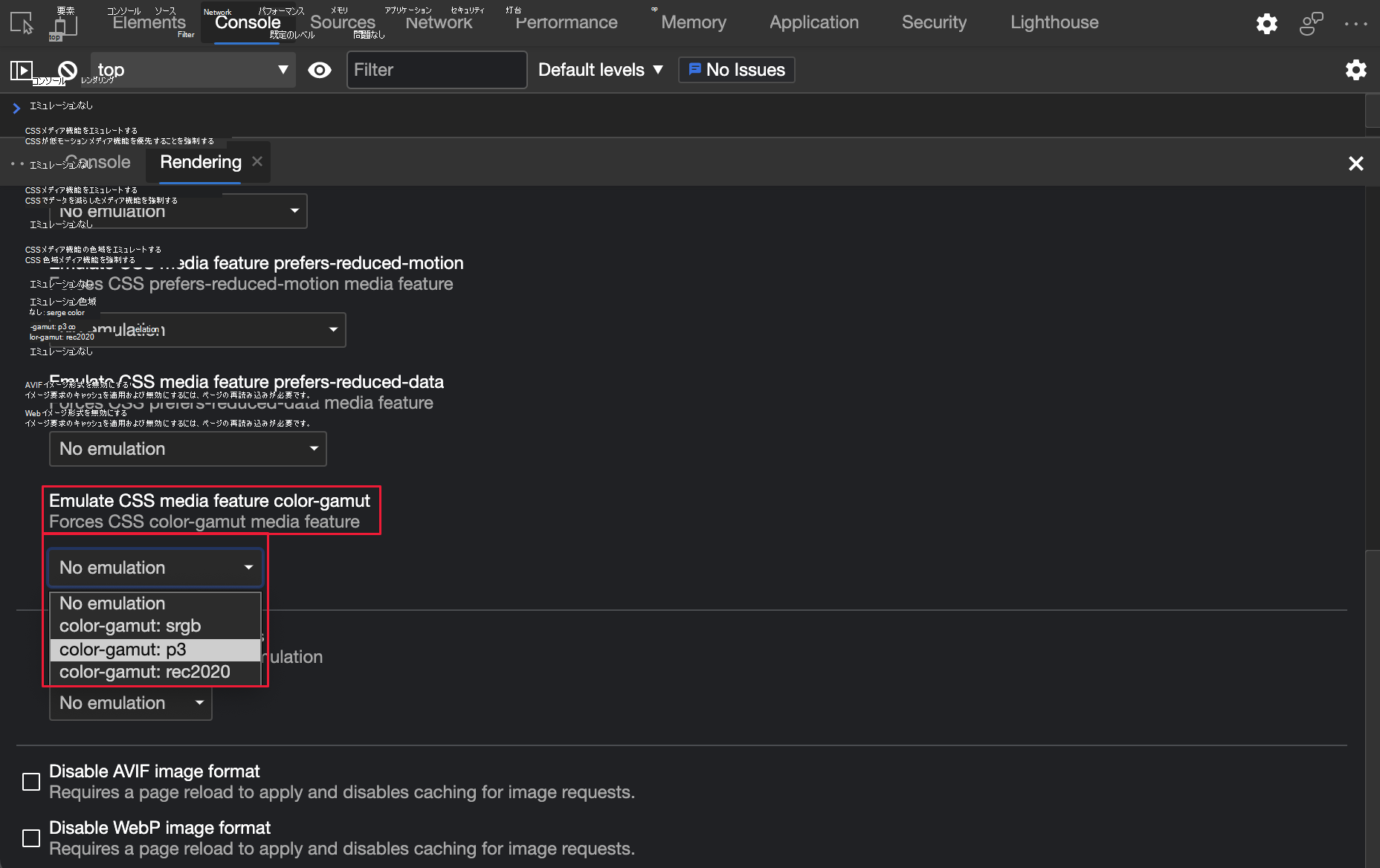Toggle the device toolbar icon

click(65, 25)
